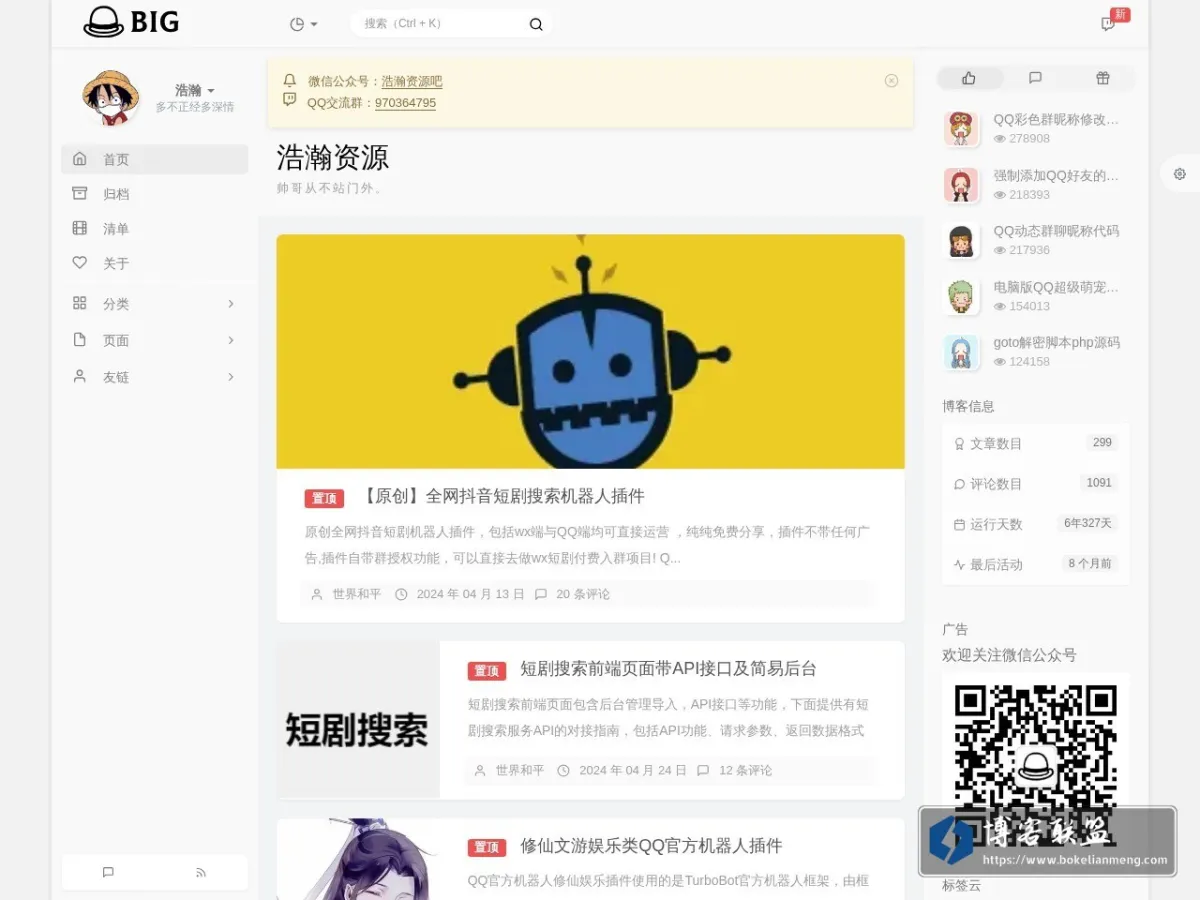This screenshot has height=900, width=1200.
Task: Click avatar beside QQ彩色群昵称修改 post
Action: tap(961, 129)
